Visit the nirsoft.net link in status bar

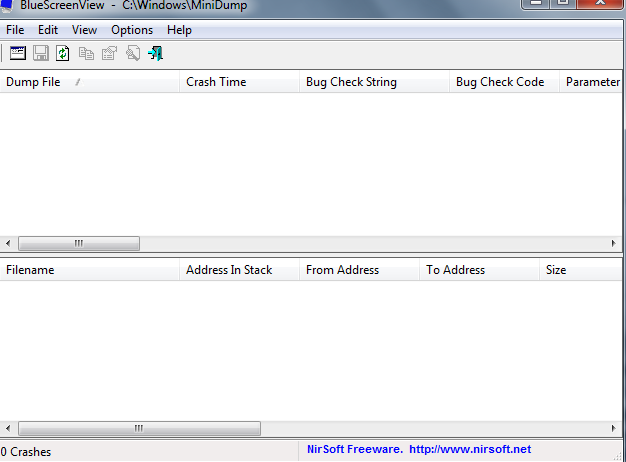470,449
